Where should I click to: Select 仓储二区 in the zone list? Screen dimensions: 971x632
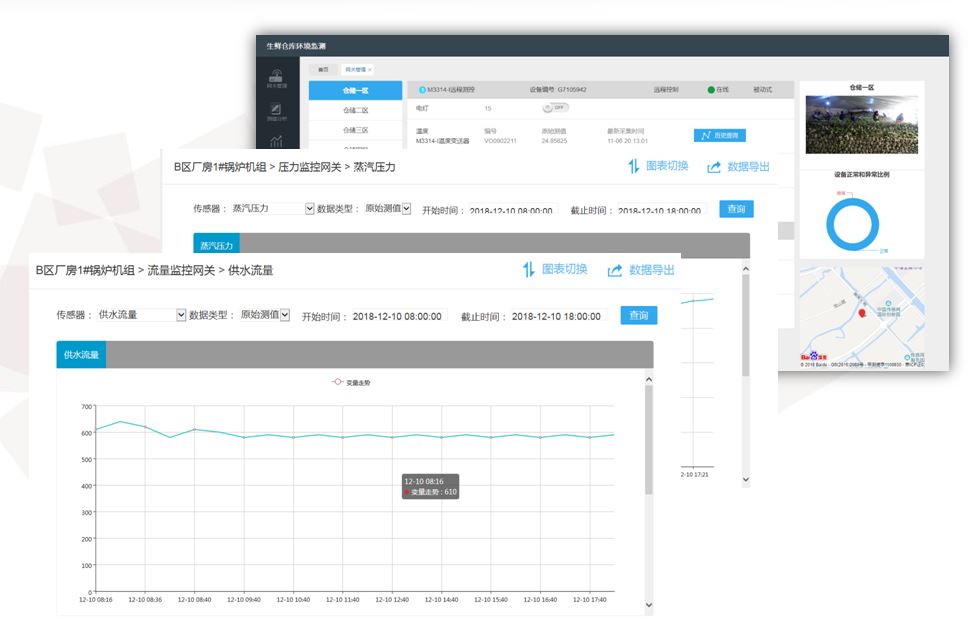click(355, 110)
